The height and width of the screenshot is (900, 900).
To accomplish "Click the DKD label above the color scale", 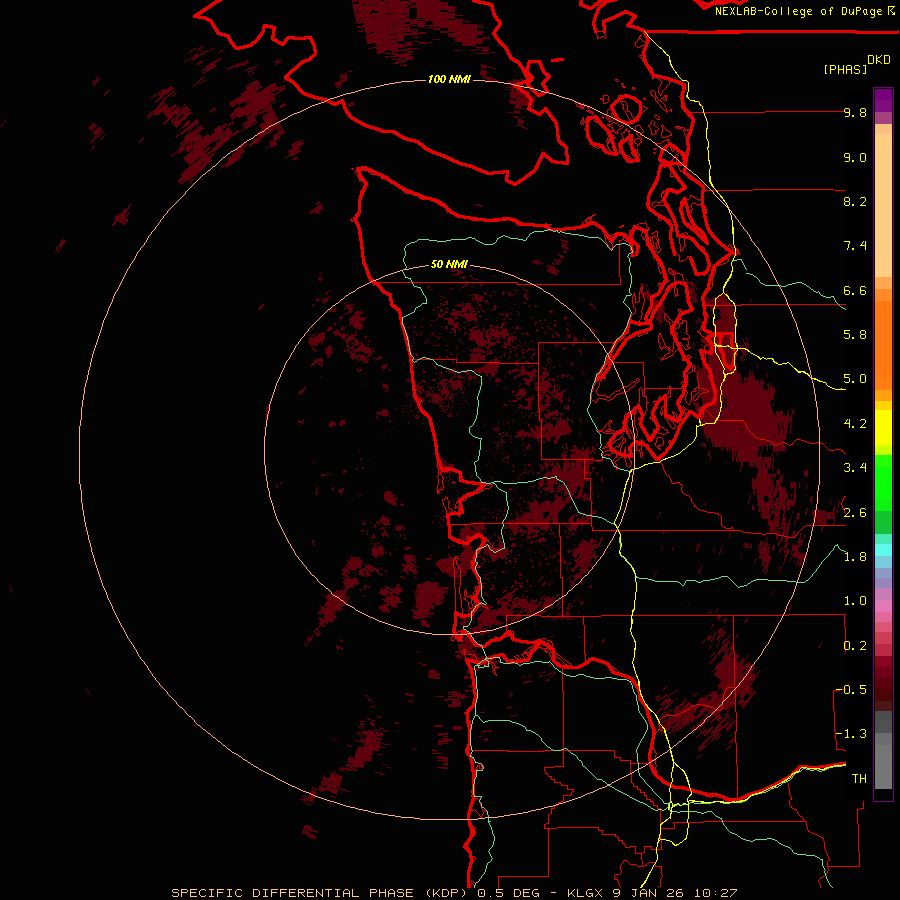I will click(879, 60).
